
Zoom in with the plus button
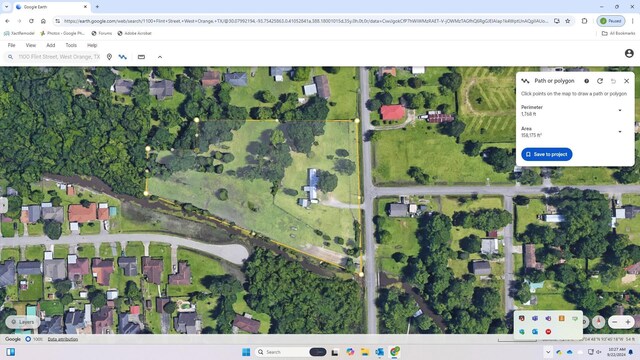(x=628, y=322)
